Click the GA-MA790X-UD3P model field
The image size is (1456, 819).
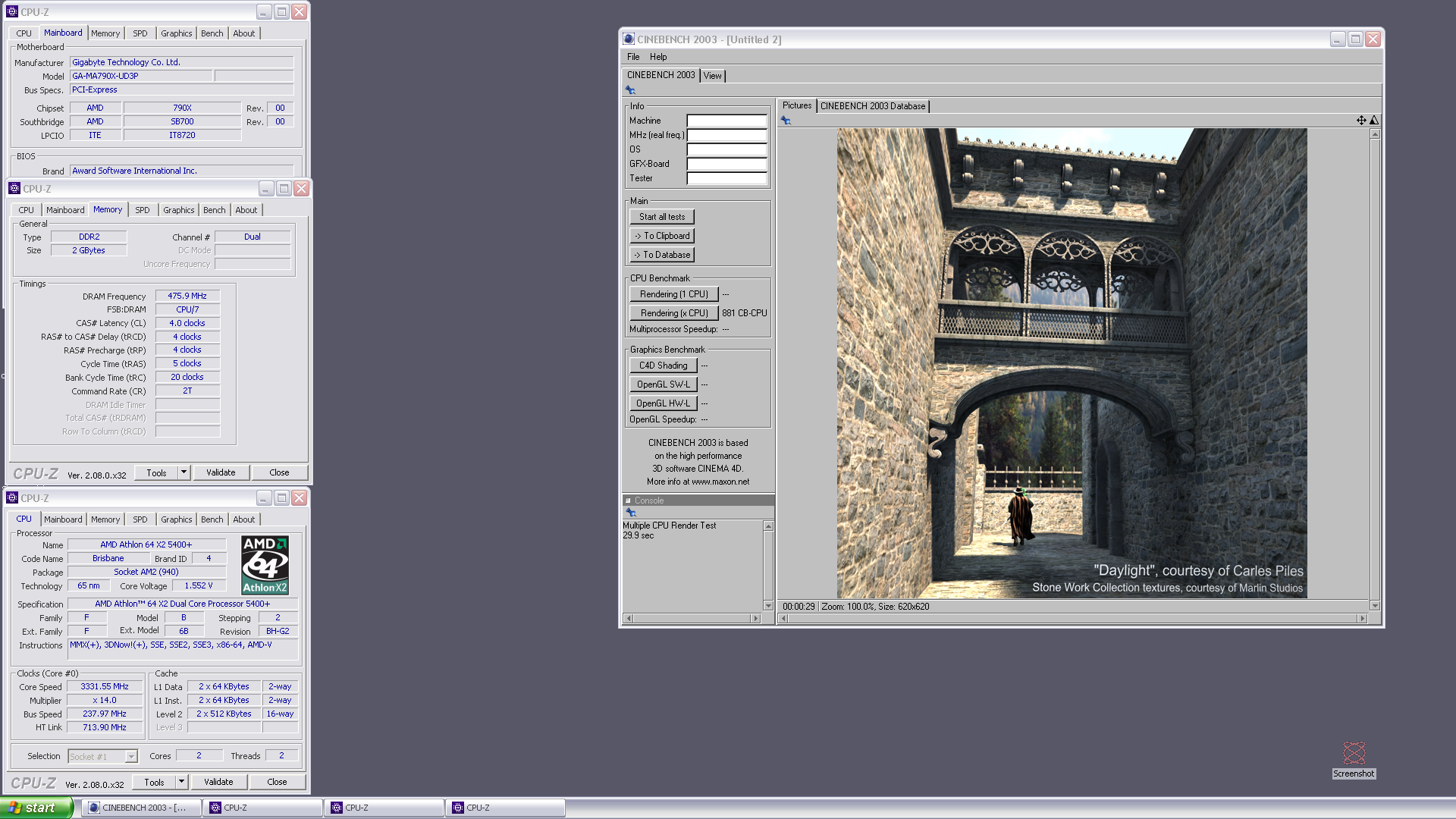pyautogui.click(x=141, y=76)
